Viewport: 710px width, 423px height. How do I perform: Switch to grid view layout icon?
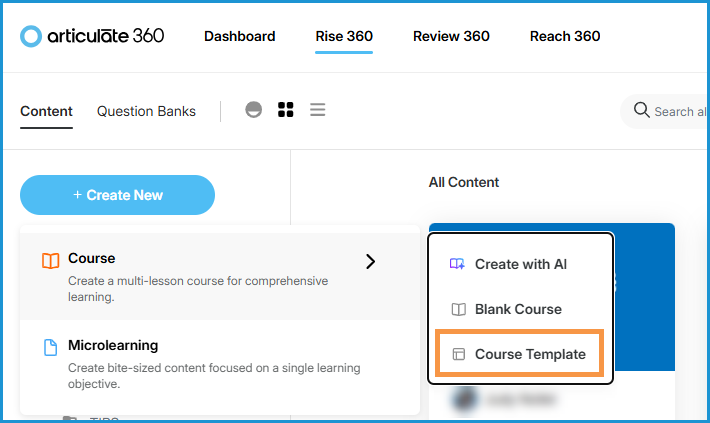pyautogui.click(x=286, y=110)
